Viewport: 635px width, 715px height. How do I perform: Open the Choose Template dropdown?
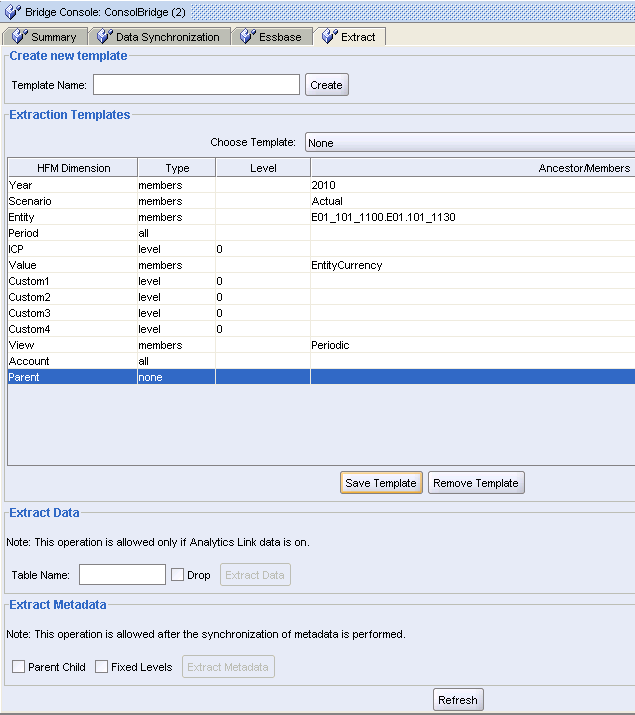(470, 143)
